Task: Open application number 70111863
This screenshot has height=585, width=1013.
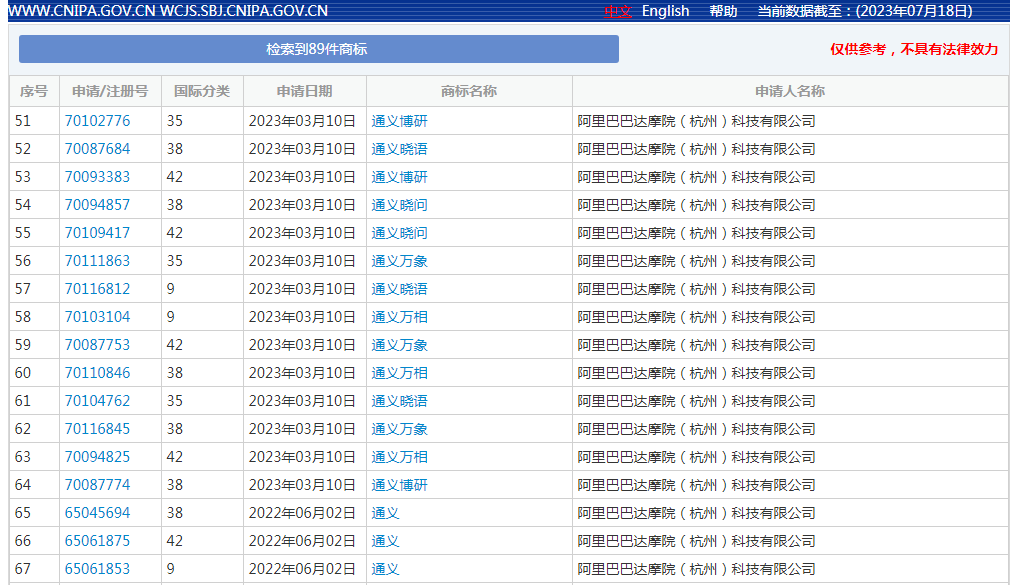Action: coord(97,261)
